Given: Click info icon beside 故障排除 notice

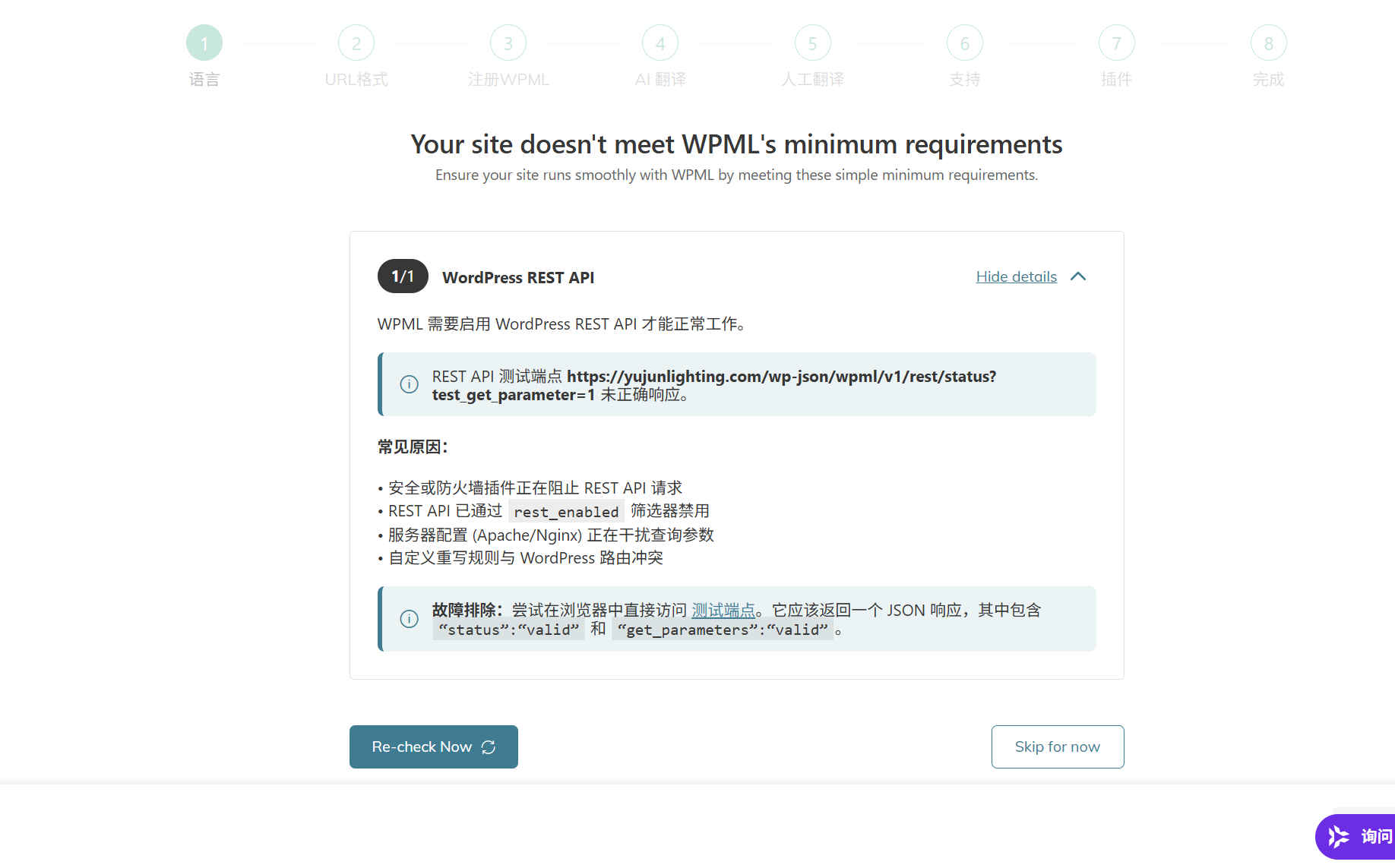Looking at the screenshot, I should 409,619.
